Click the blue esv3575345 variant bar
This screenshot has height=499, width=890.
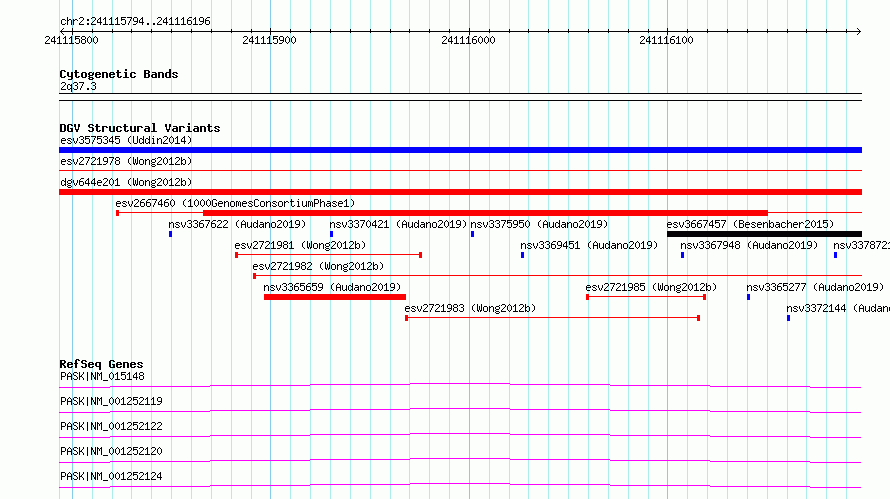pyautogui.click(x=460, y=150)
